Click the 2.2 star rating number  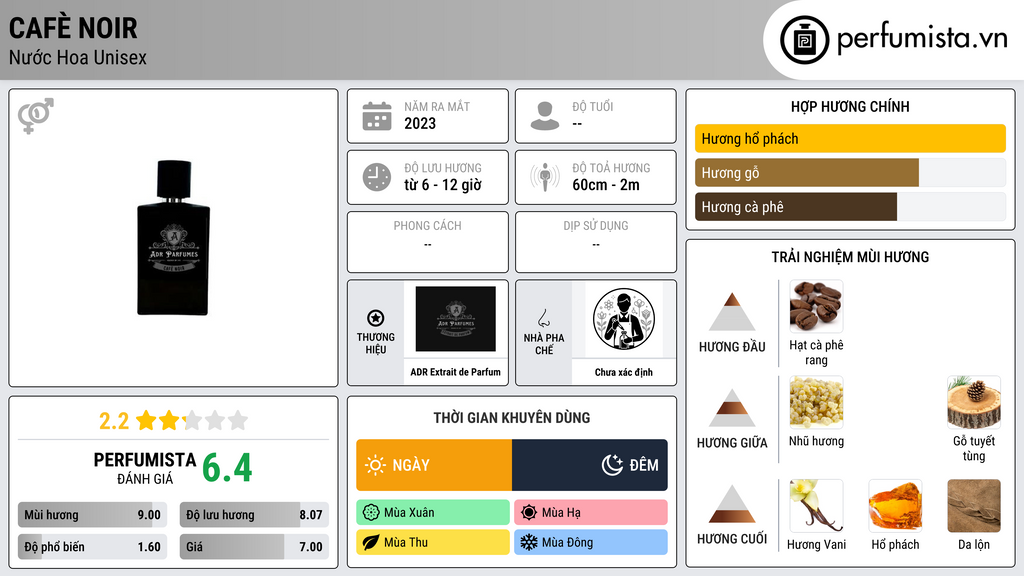coord(114,421)
